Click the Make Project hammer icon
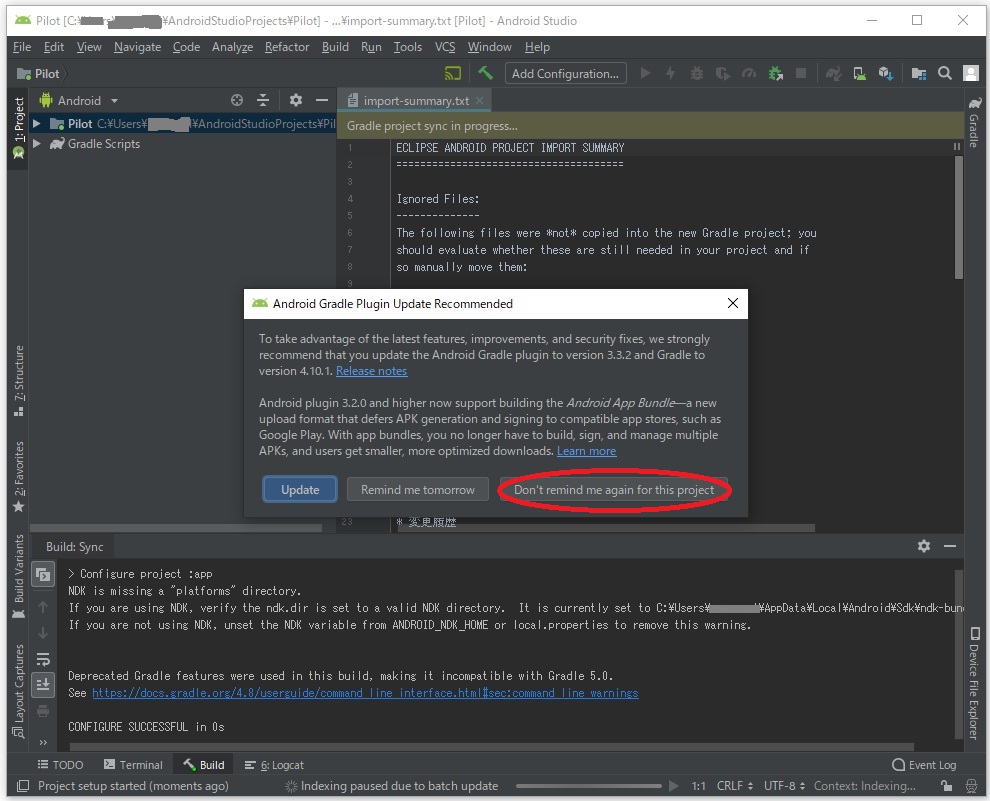This screenshot has height=801, width=990. [x=485, y=73]
